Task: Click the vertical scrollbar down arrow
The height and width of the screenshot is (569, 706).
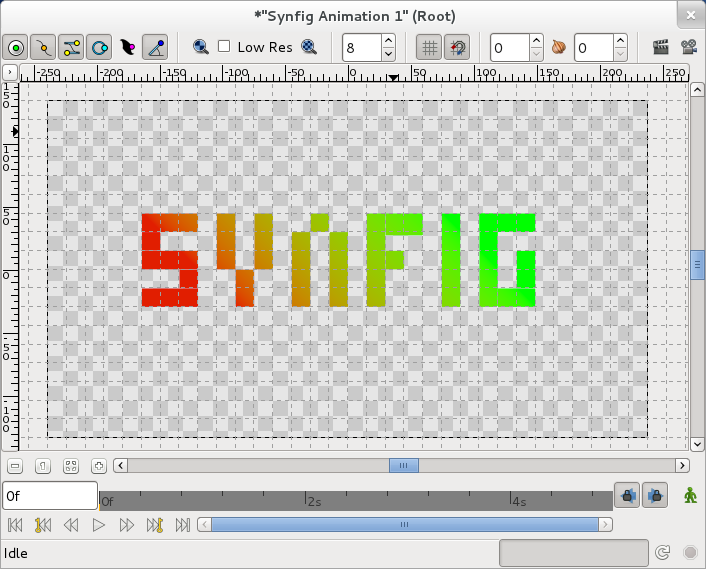Action: pyautogui.click(x=697, y=444)
